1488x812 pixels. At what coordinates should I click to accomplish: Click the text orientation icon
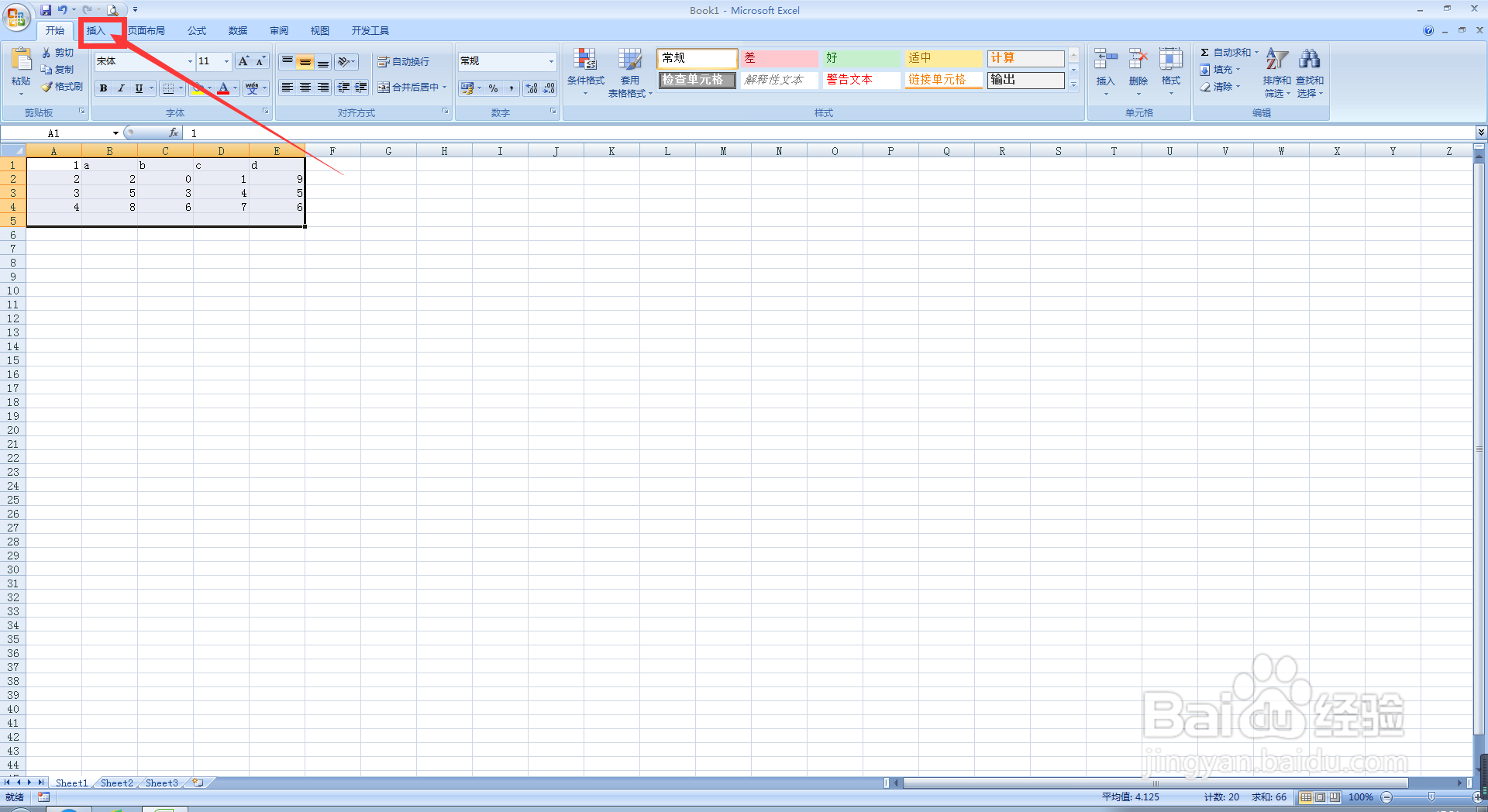coord(346,61)
